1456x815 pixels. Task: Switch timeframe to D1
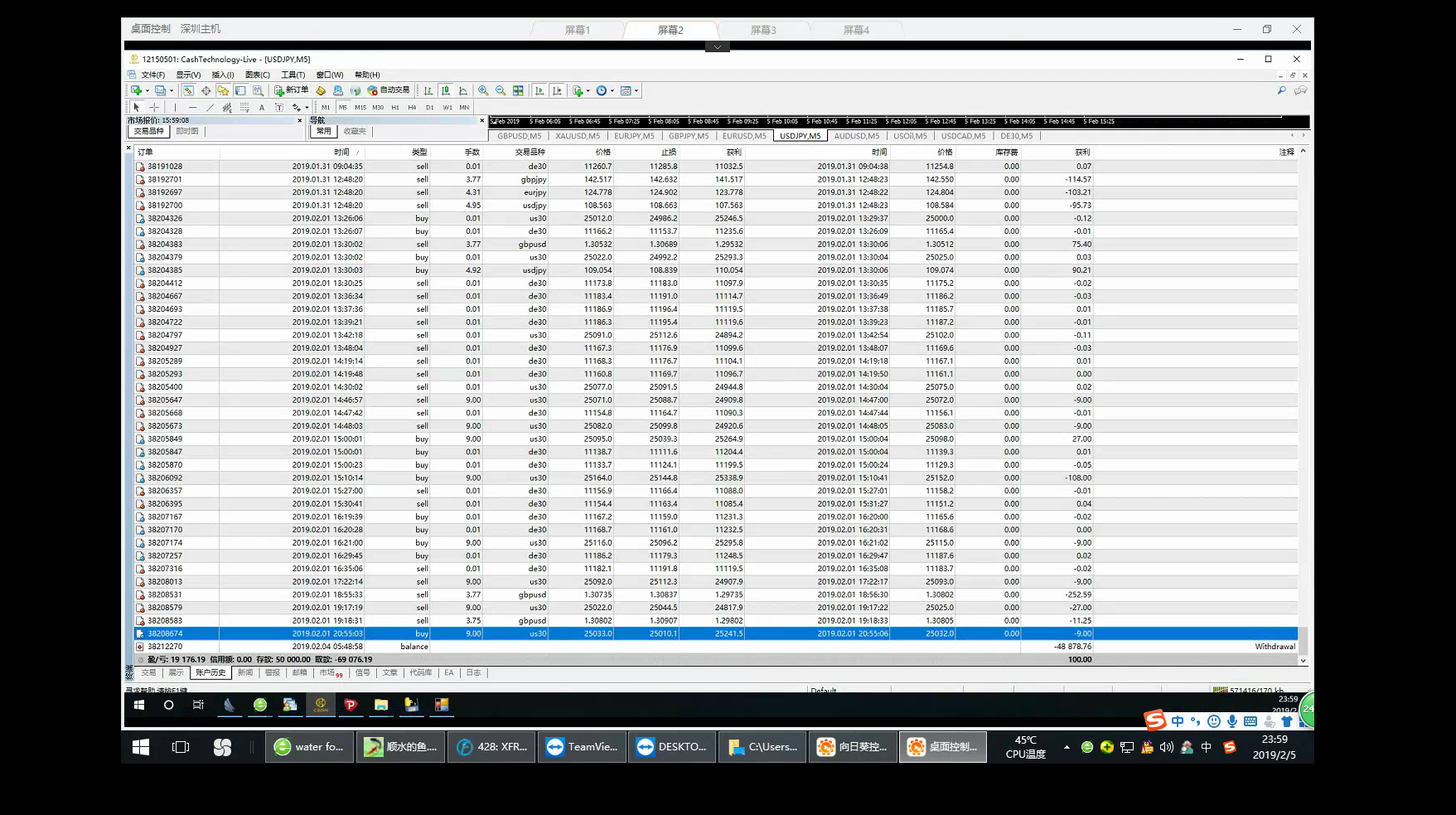coord(429,107)
